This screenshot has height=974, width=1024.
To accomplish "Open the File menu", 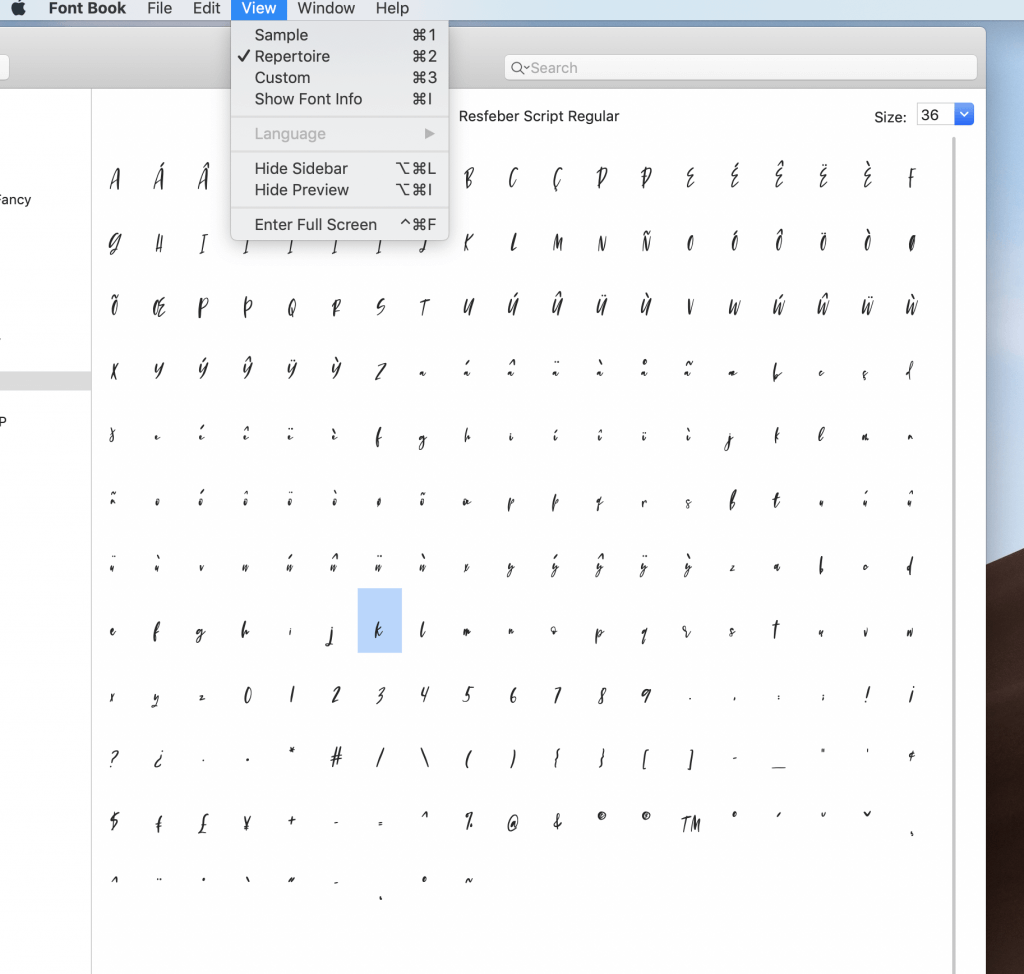I will tap(159, 8).
